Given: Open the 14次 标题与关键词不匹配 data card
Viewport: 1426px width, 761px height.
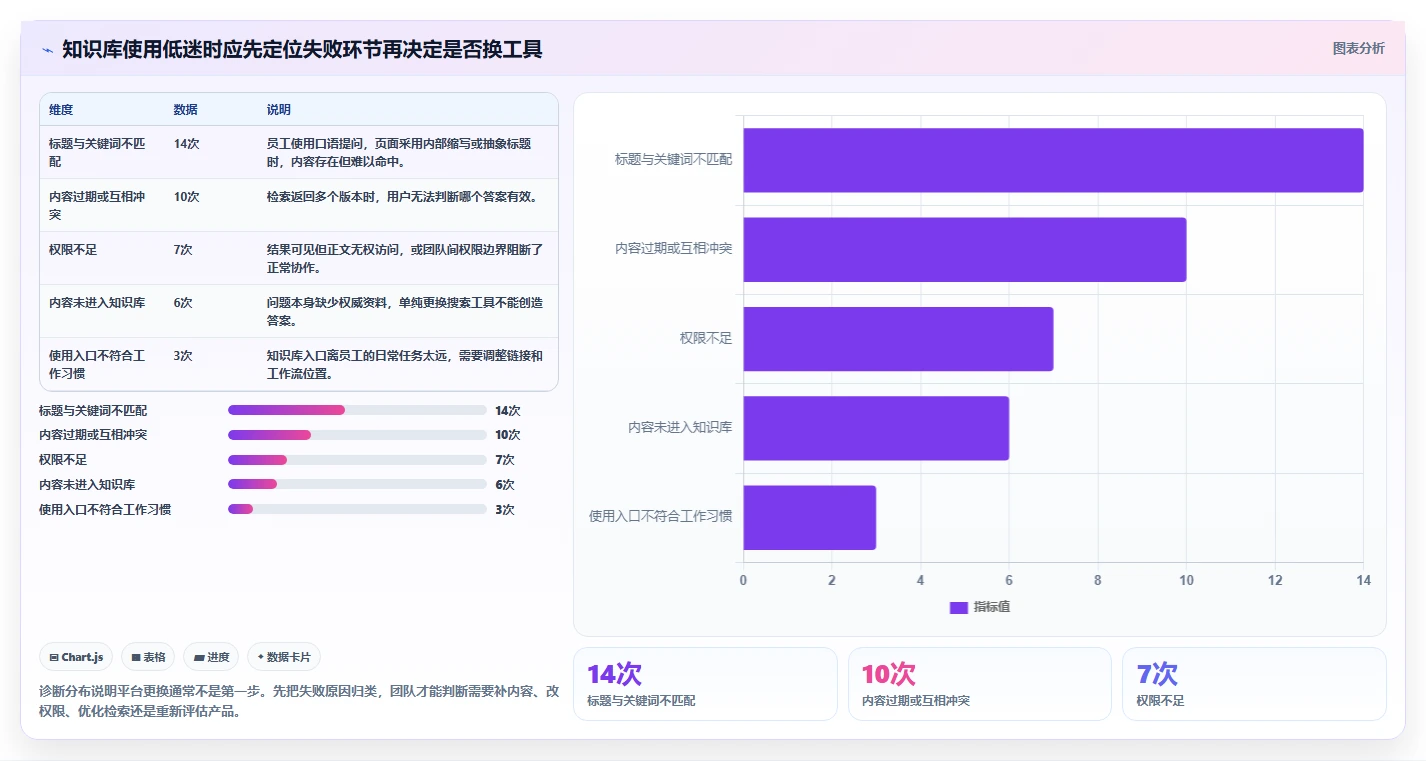Looking at the screenshot, I should click(705, 684).
